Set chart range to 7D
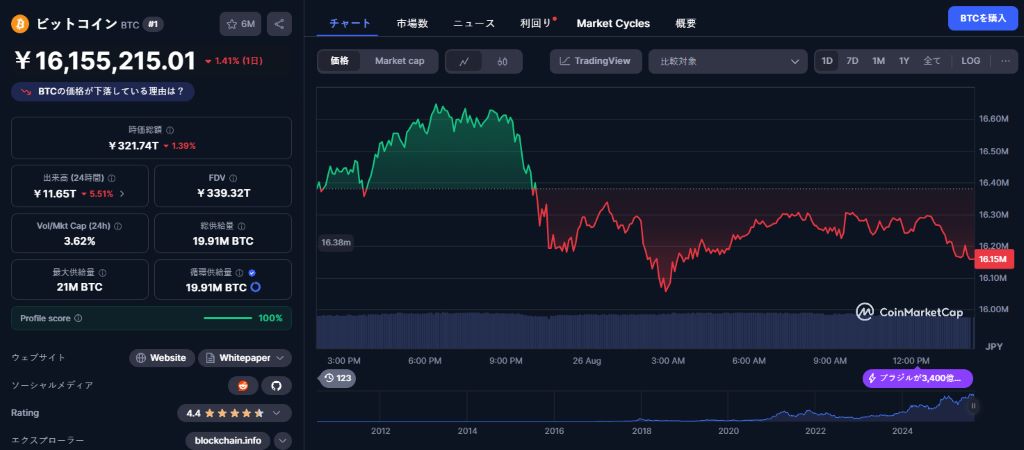 [x=852, y=61]
